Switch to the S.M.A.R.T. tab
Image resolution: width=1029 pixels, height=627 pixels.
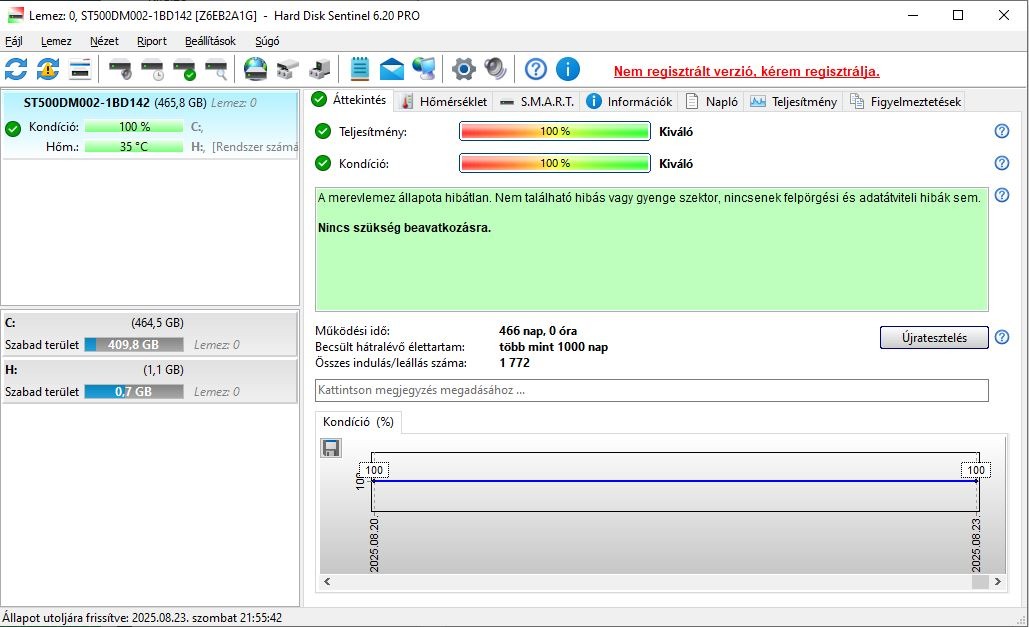point(536,102)
